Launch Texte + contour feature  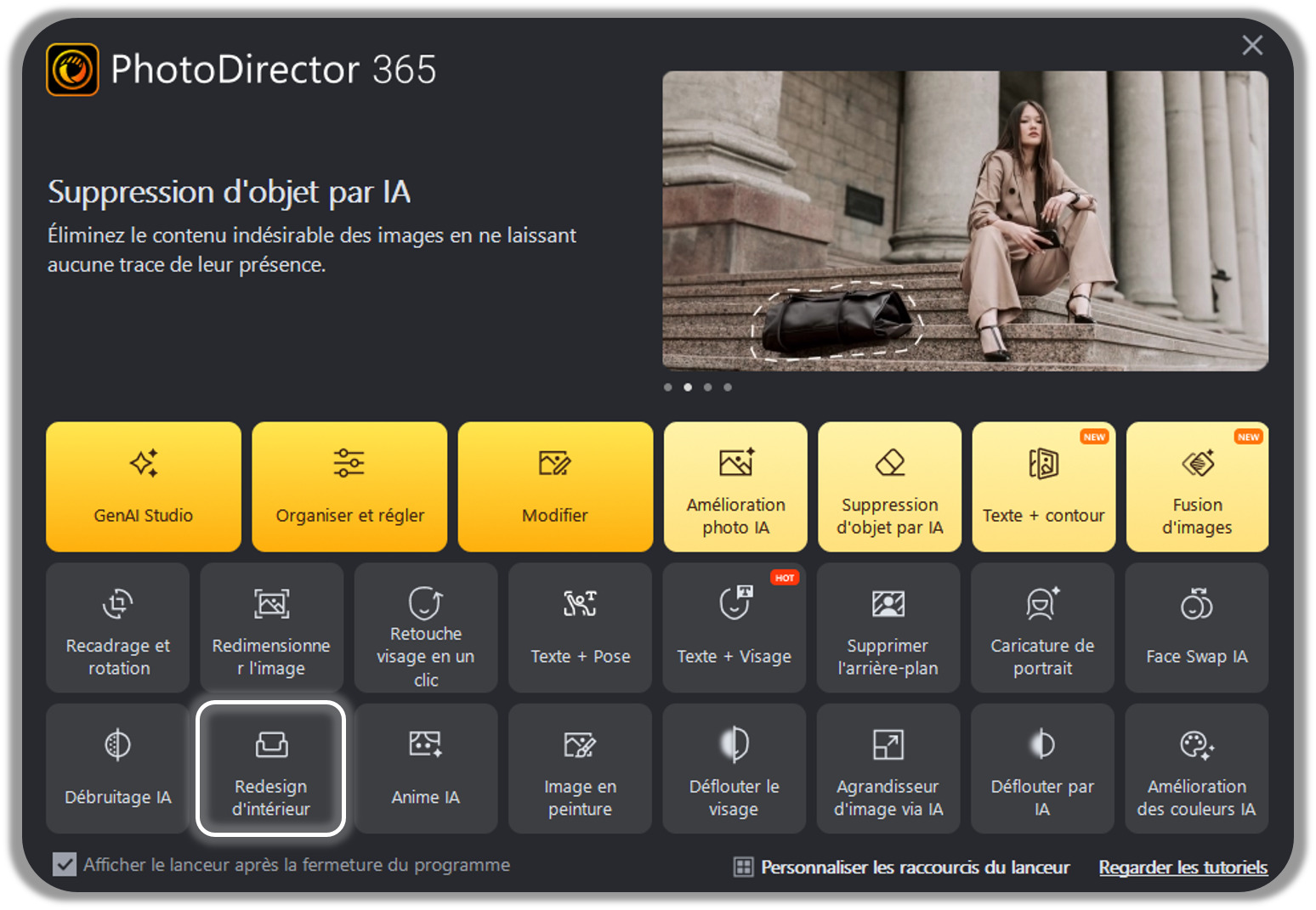[1044, 487]
